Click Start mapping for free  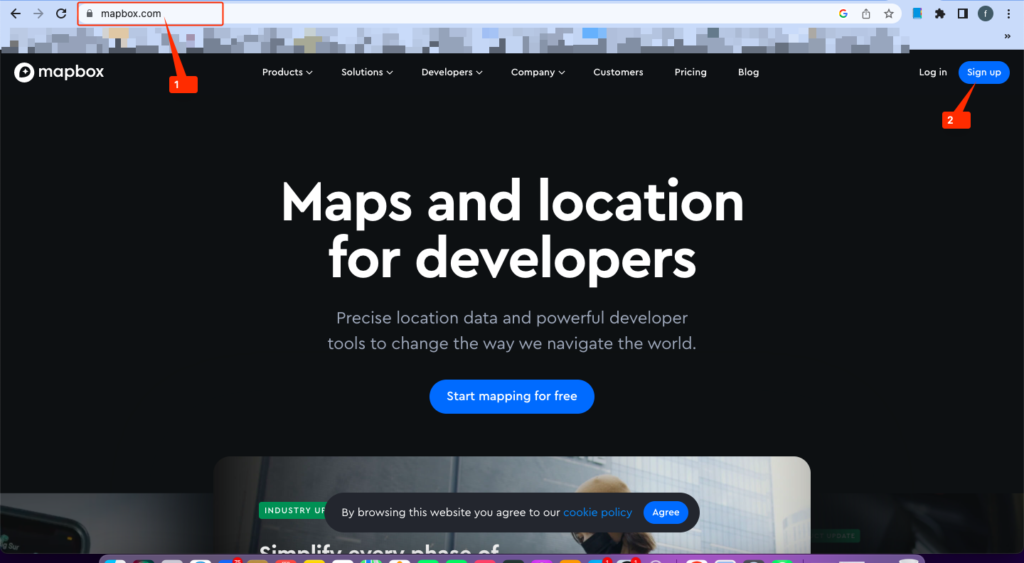pos(511,396)
